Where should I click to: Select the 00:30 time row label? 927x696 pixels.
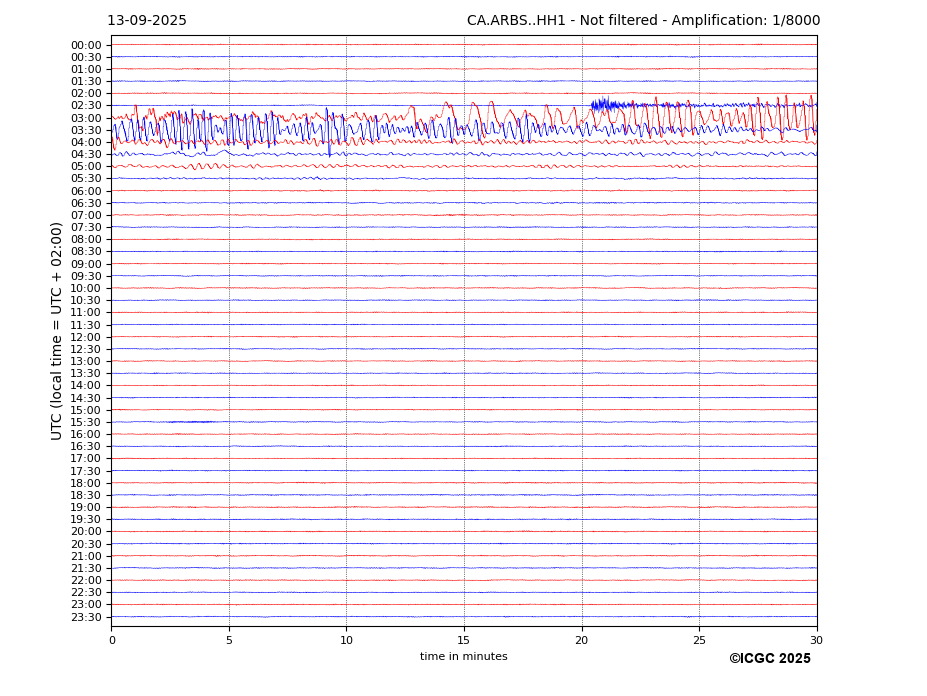(x=86, y=57)
